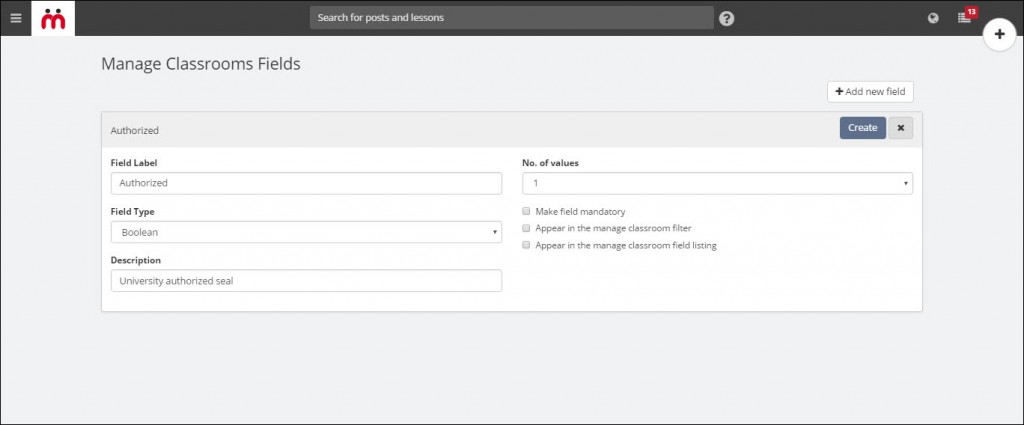Click the round plus compose button

click(999, 35)
